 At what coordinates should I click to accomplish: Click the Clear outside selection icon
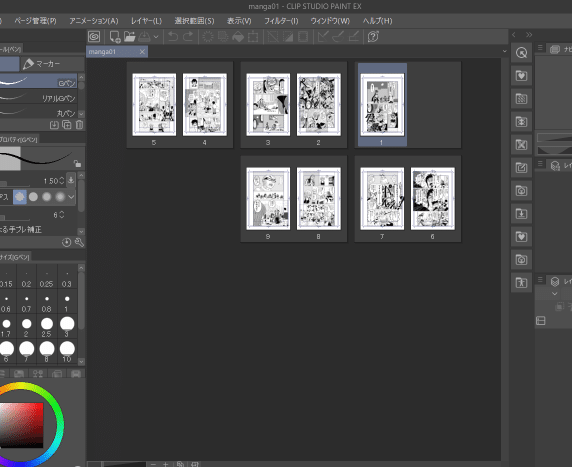tap(223, 37)
